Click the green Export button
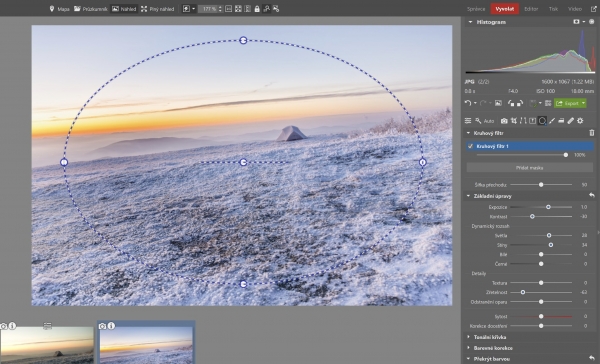The width and height of the screenshot is (600, 364). coord(567,103)
